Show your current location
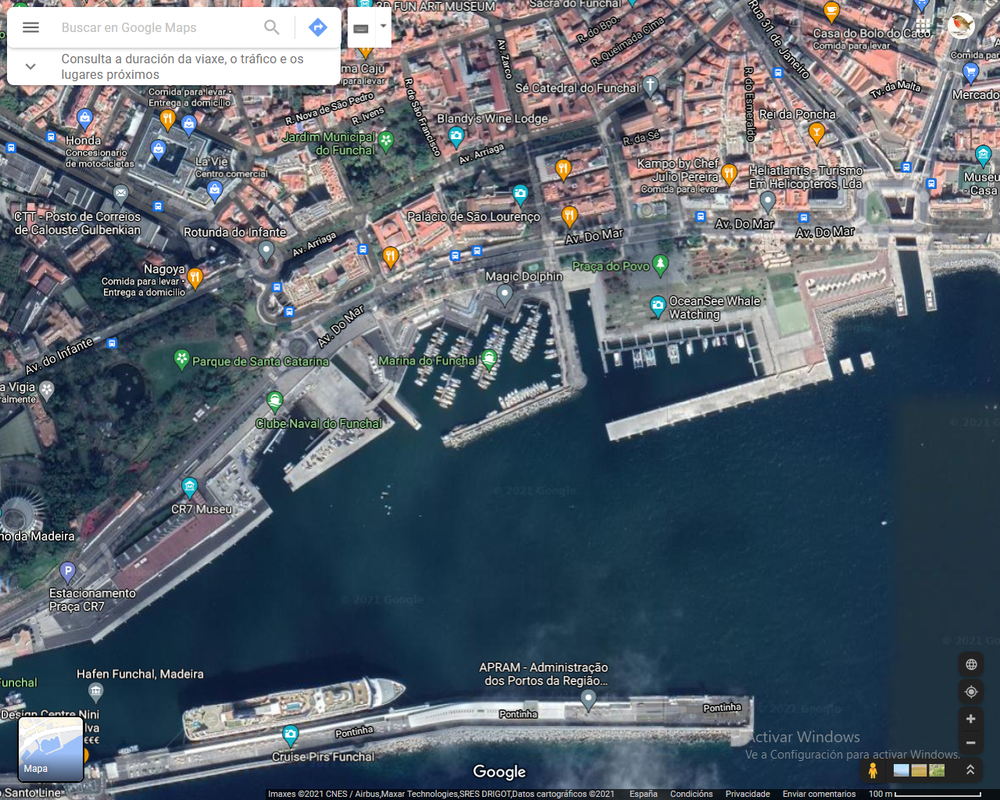The image size is (1000, 800). [971, 692]
